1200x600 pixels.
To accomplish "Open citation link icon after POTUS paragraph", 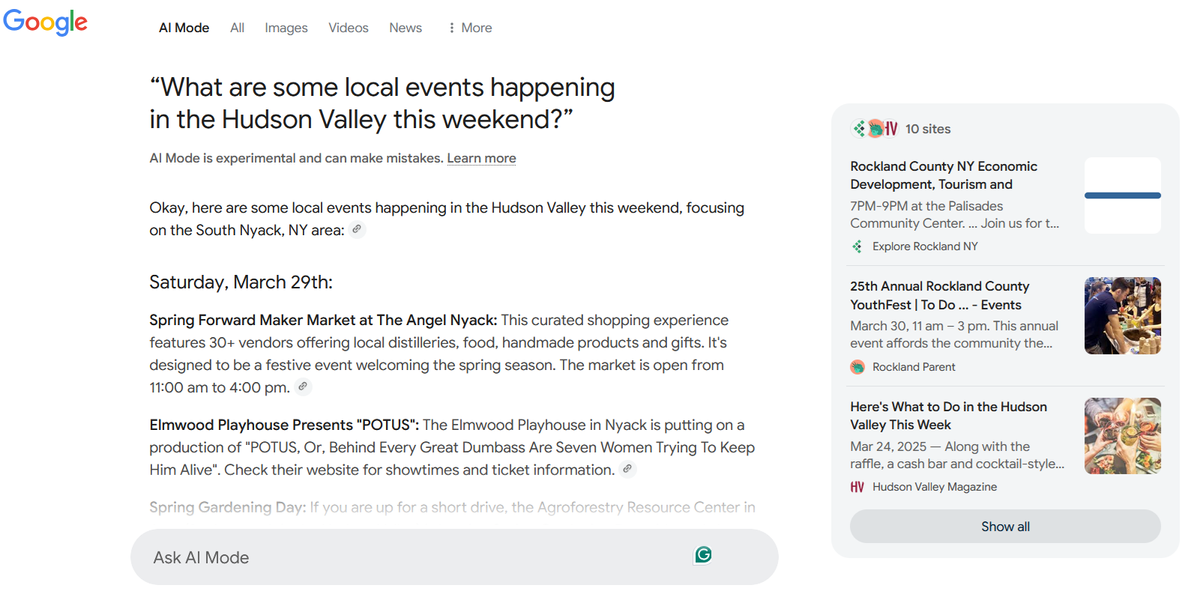I will [x=627, y=469].
